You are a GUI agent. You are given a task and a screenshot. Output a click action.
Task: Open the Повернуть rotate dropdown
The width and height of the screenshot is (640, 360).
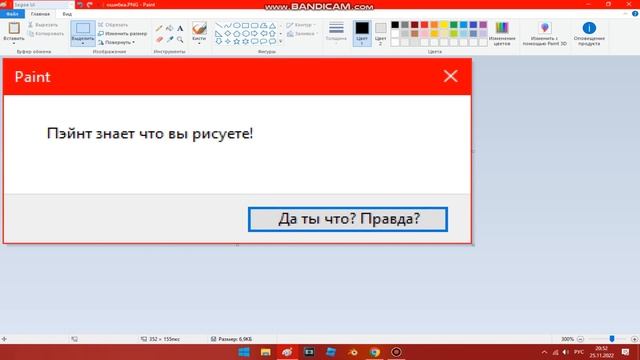116,42
